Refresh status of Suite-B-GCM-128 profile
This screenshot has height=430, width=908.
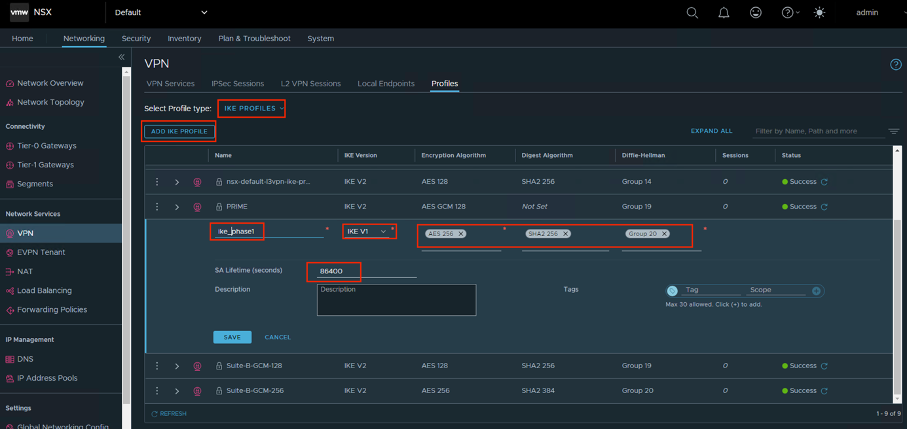(x=825, y=366)
